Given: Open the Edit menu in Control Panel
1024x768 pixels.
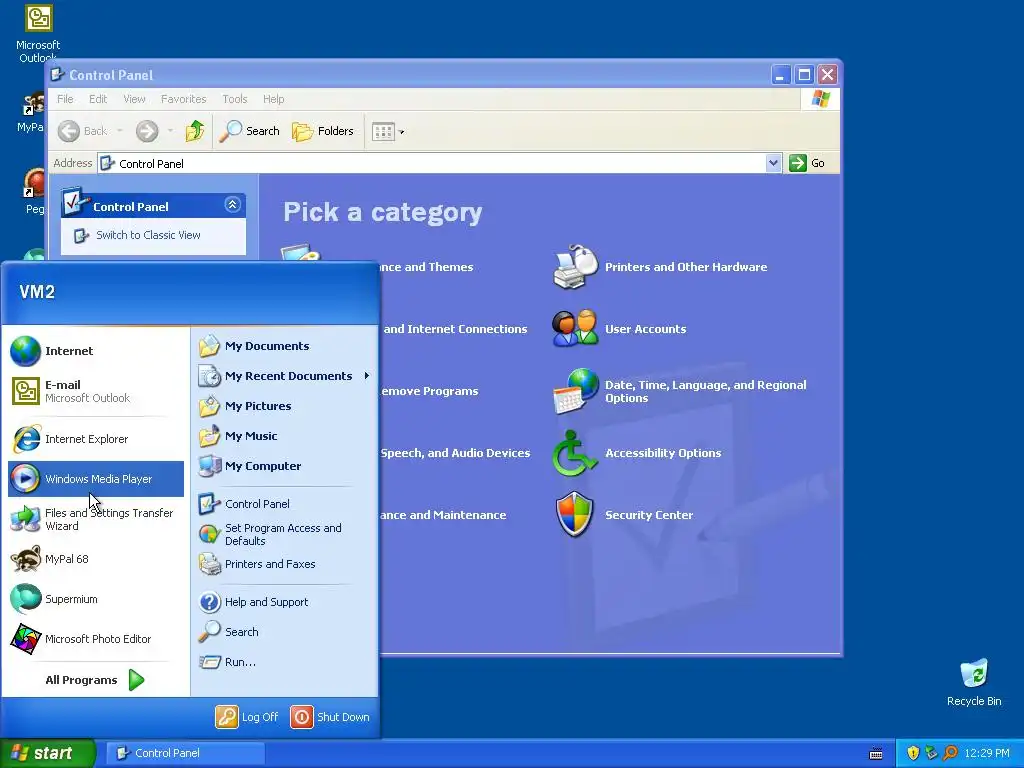Looking at the screenshot, I should (x=98, y=99).
